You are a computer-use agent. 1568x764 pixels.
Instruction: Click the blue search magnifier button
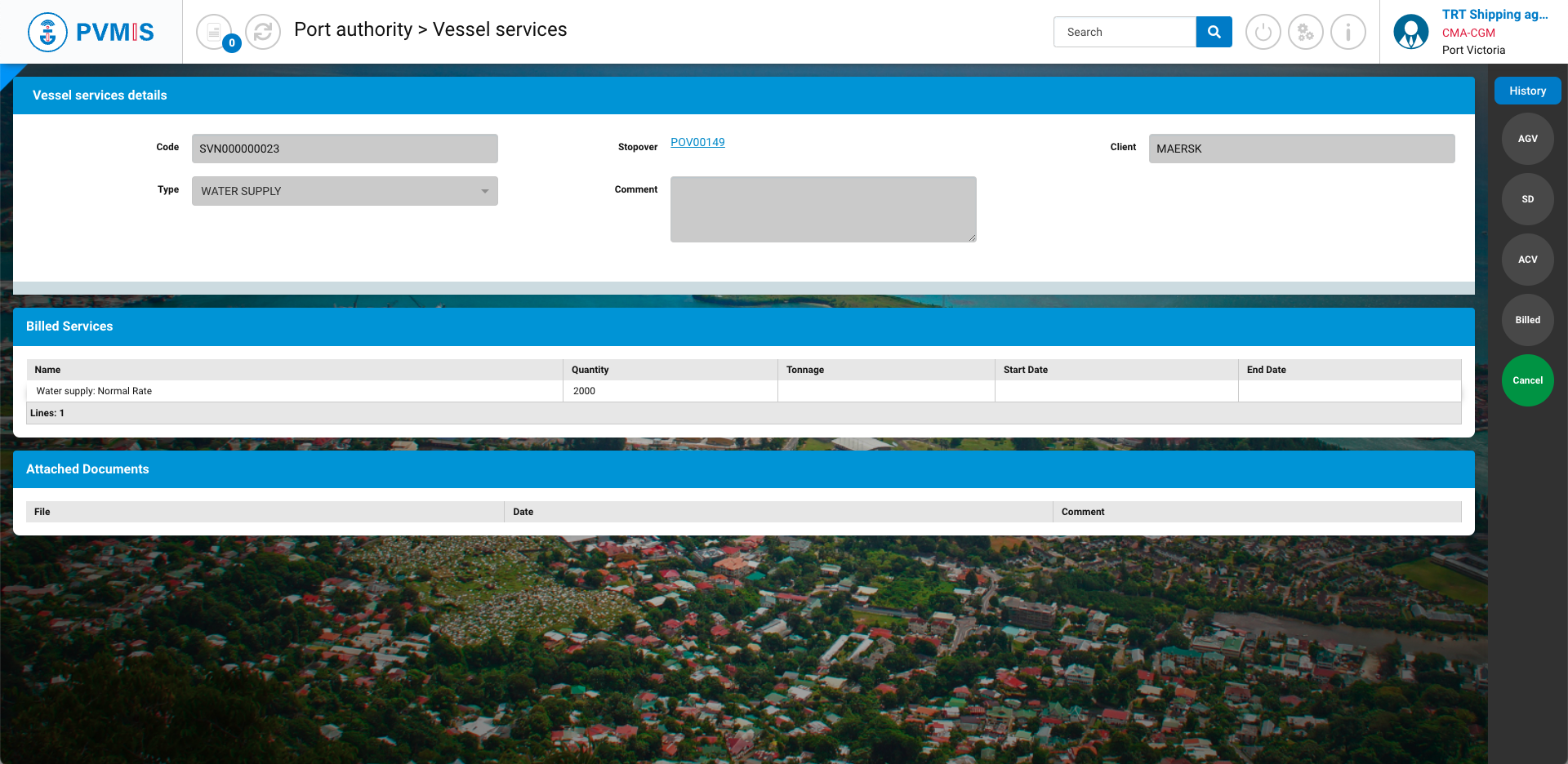click(x=1214, y=32)
